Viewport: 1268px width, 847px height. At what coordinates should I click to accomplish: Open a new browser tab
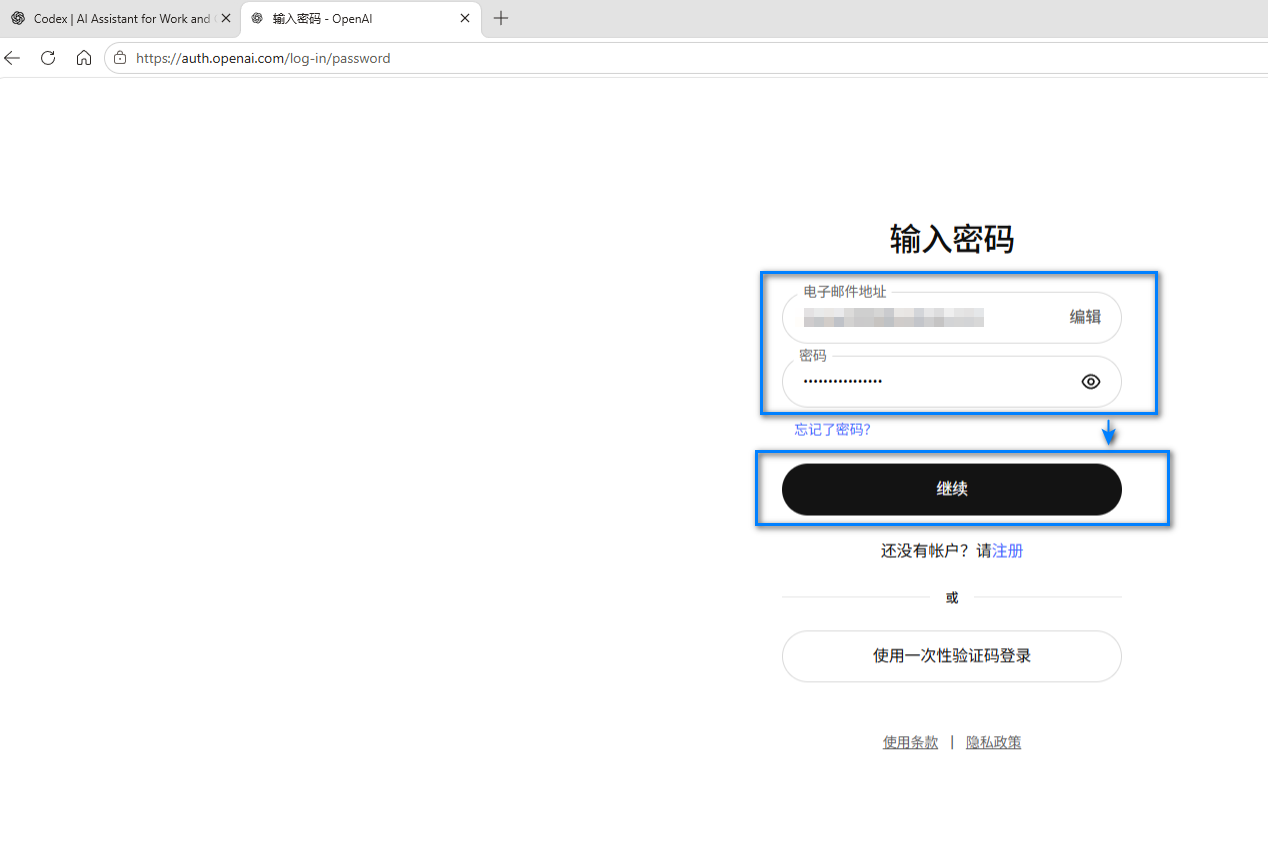coord(501,18)
